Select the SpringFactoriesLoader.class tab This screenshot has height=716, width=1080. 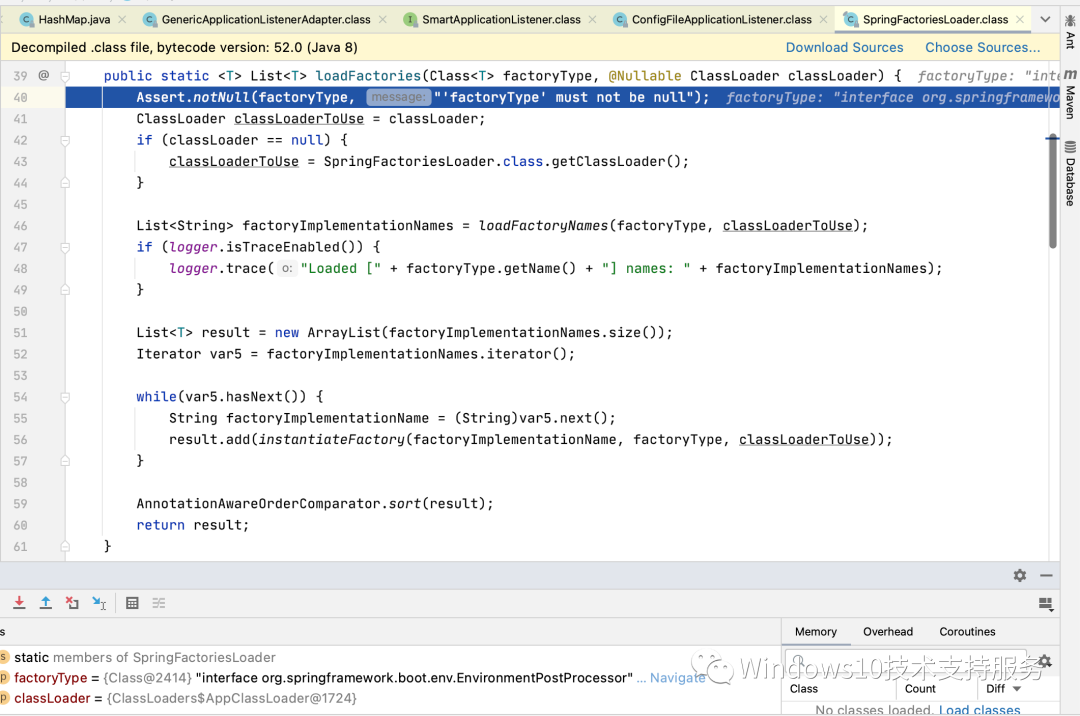click(935, 19)
